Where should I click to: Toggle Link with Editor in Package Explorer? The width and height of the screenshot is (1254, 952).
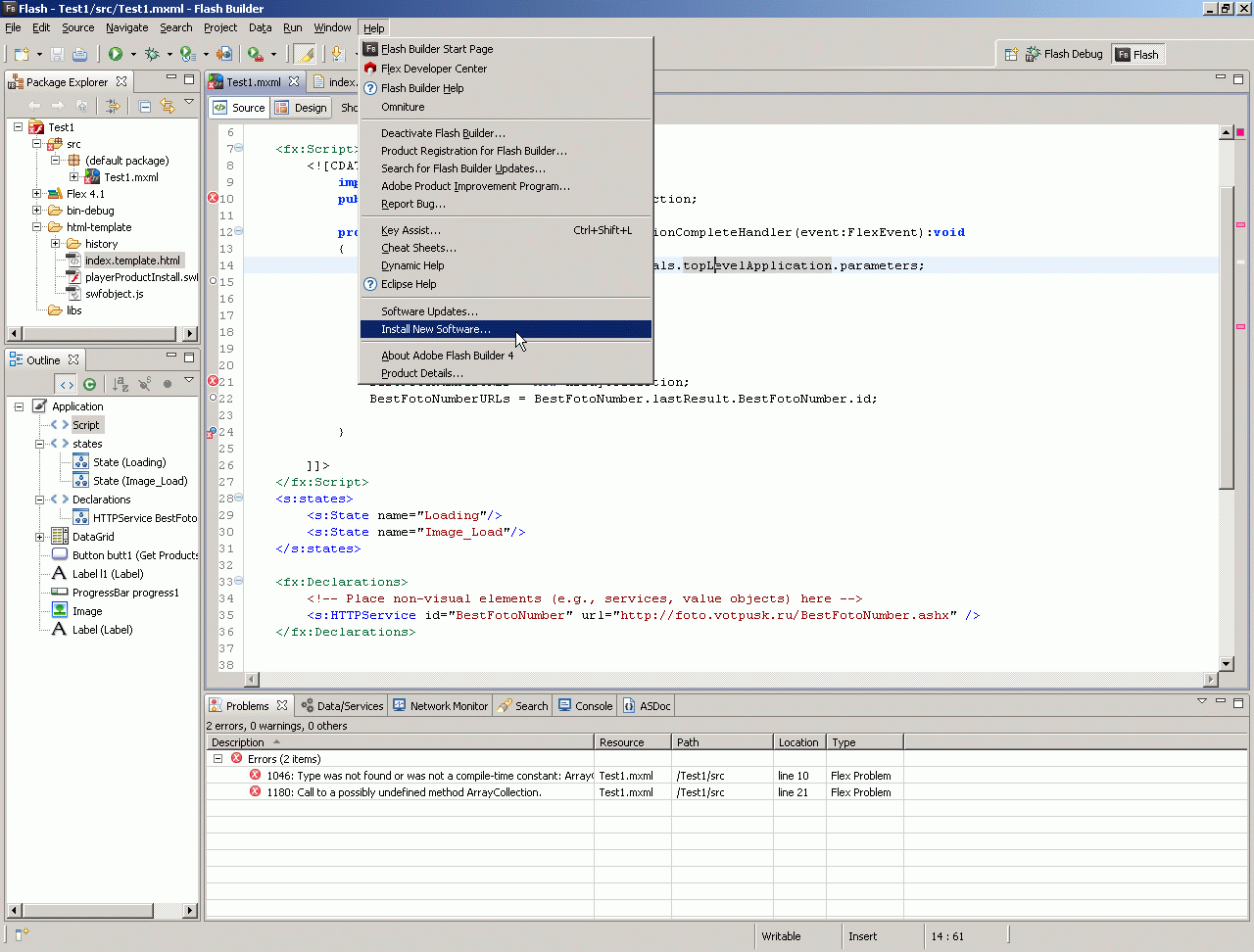click(x=168, y=106)
